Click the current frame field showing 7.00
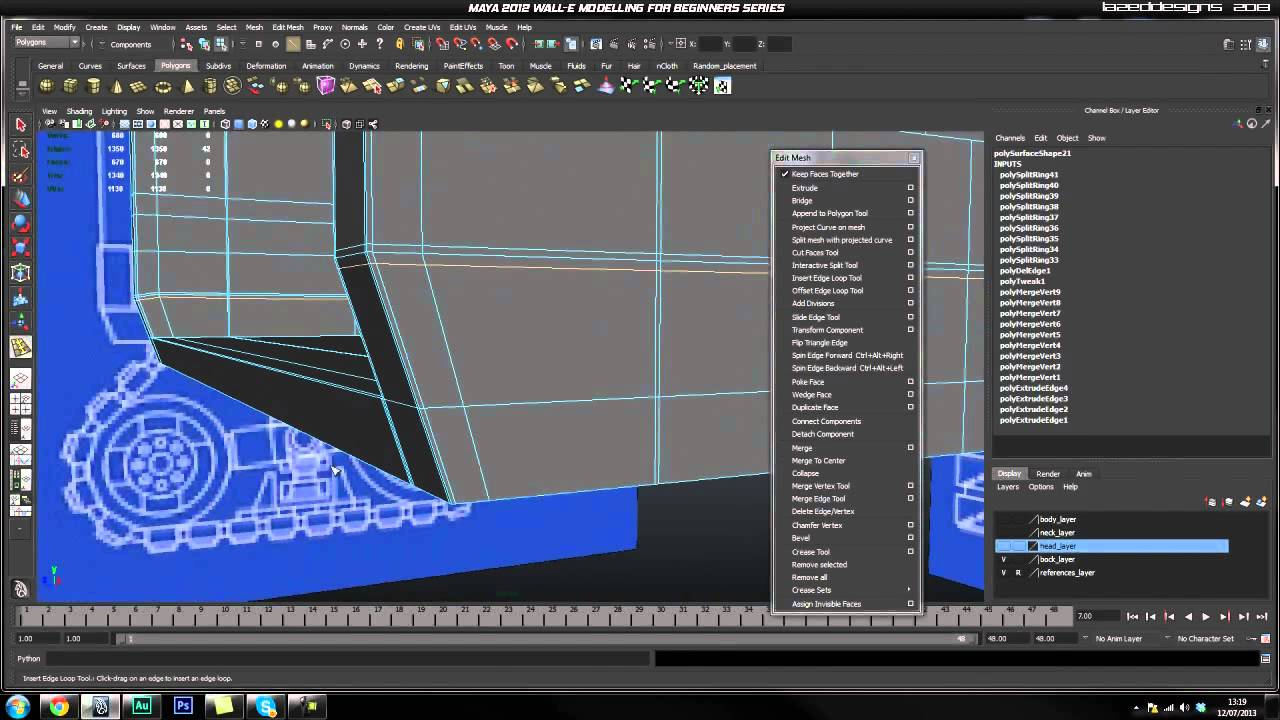The height and width of the screenshot is (720, 1280). tap(1097, 616)
